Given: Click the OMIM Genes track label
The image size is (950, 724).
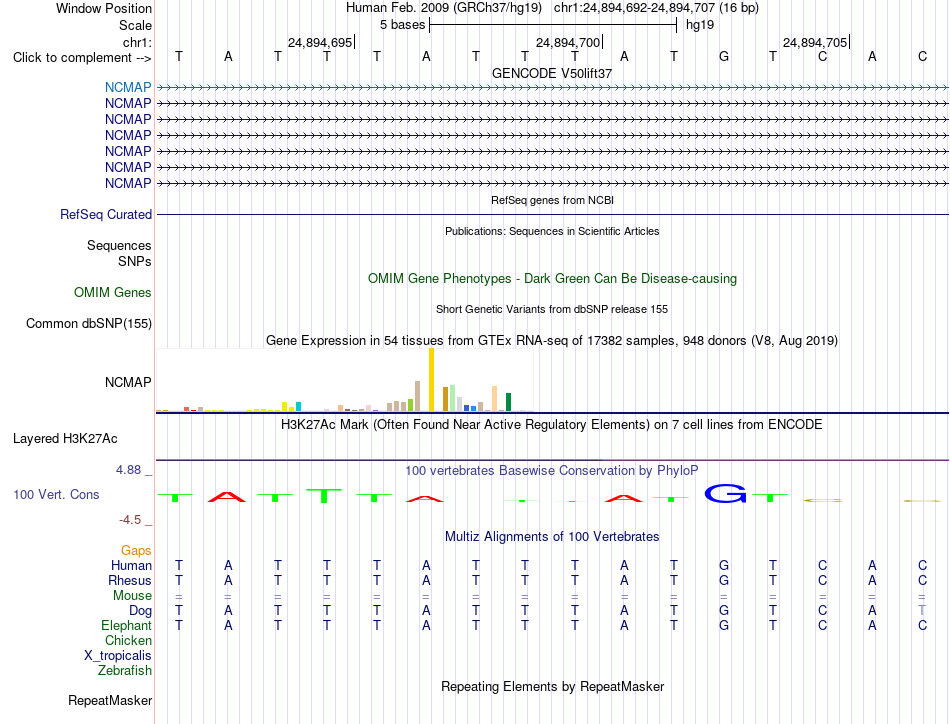Looking at the screenshot, I should pos(113,293).
